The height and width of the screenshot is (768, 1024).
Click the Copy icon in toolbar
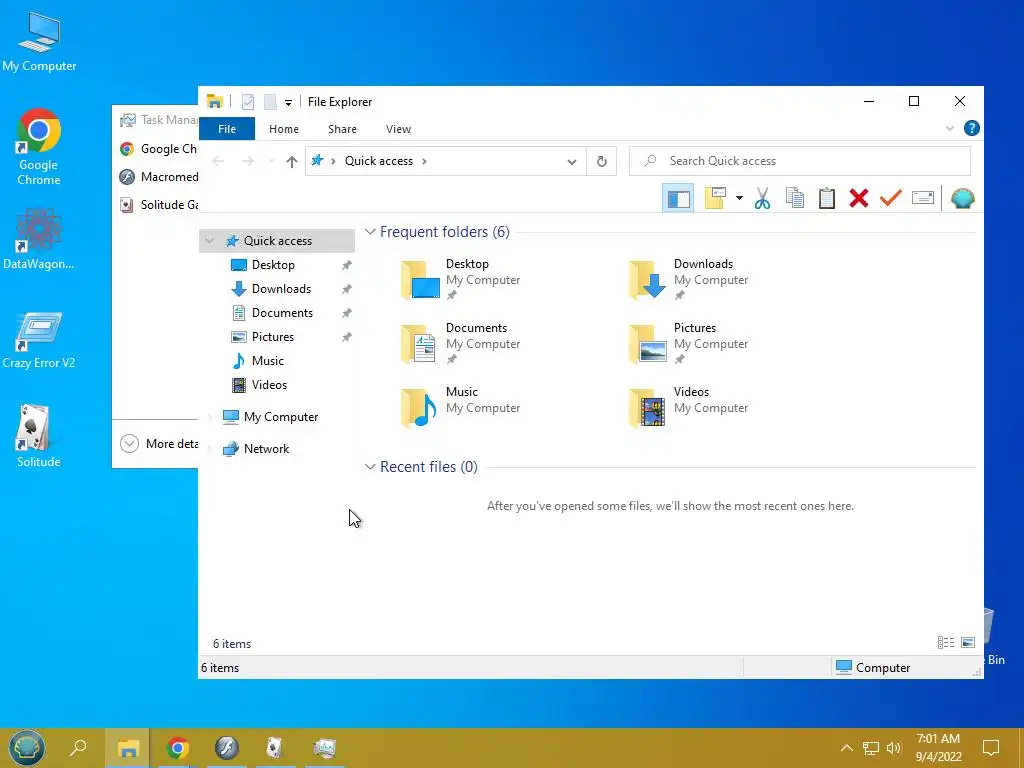(x=795, y=199)
